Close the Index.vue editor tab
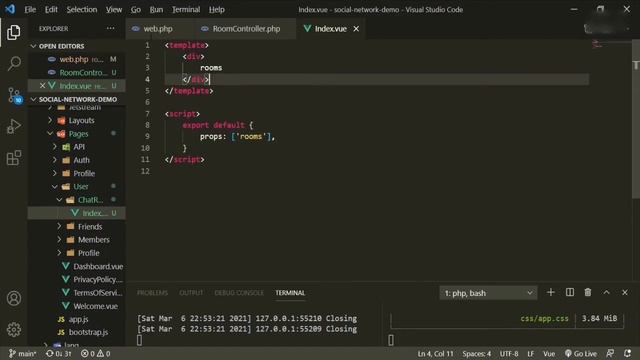This screenshot has width=640, height=360. pyautogui.click(x=356, y=29)
